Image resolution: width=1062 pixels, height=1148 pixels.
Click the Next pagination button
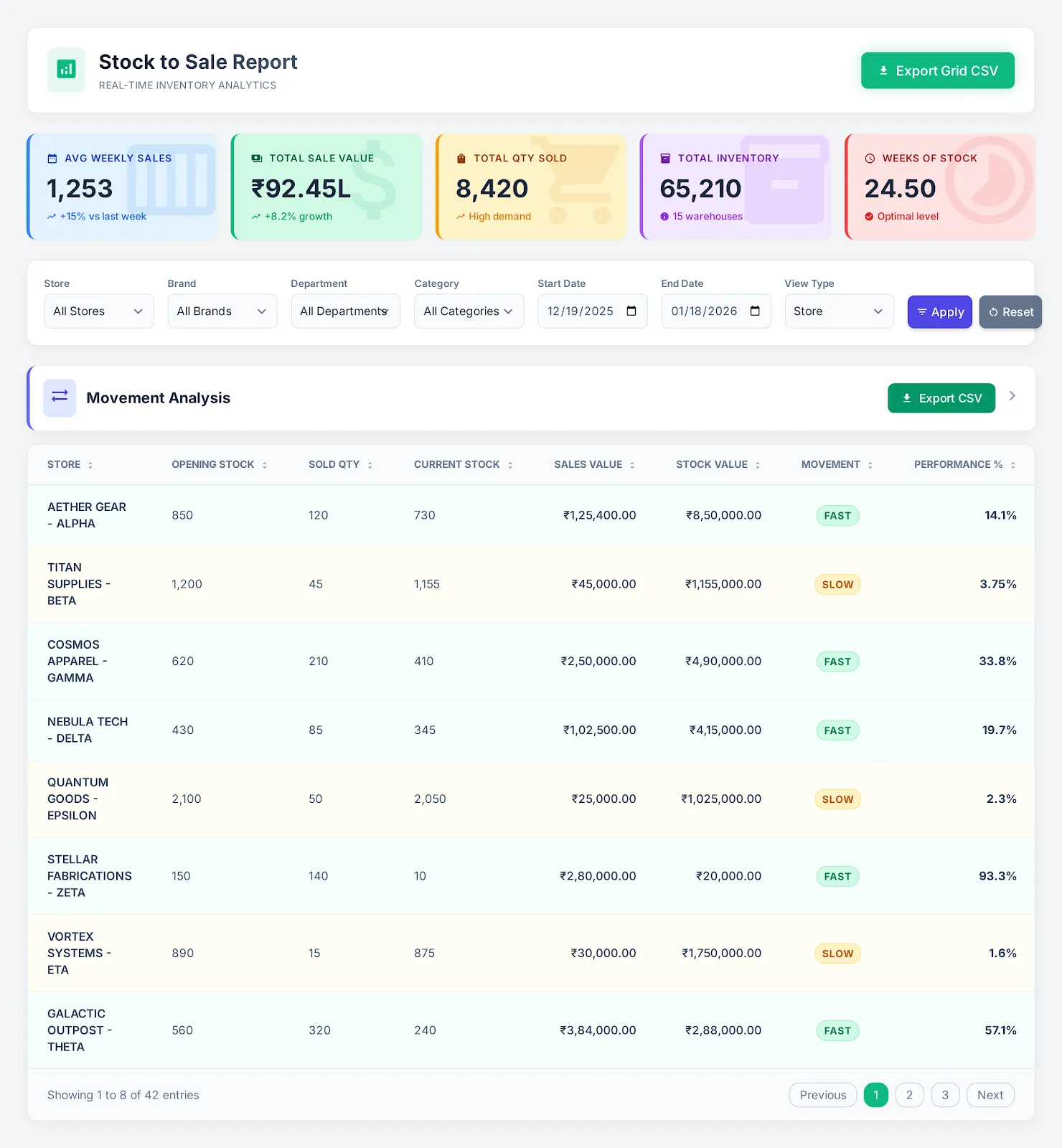[990, 1095]
